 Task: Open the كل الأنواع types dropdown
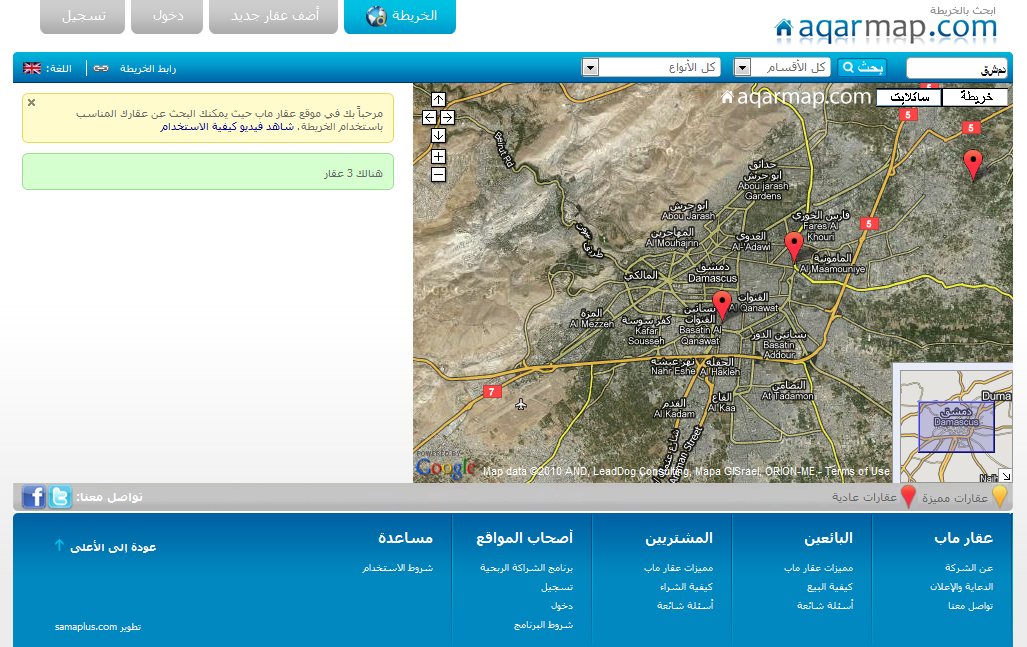[x=651, y=67]
